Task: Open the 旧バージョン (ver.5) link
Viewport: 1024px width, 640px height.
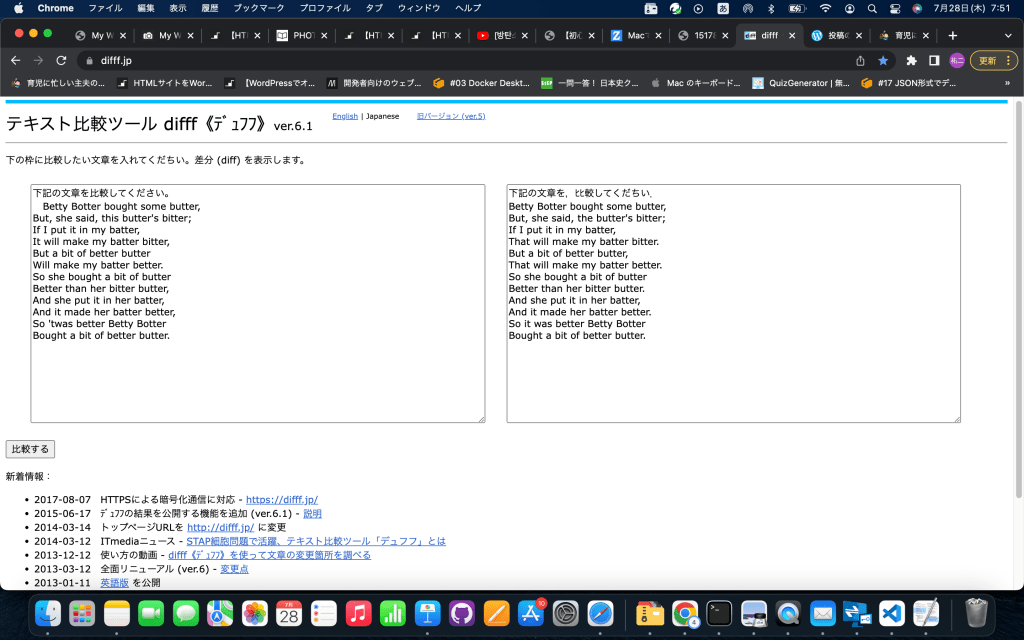Action: tap(451, 116)
